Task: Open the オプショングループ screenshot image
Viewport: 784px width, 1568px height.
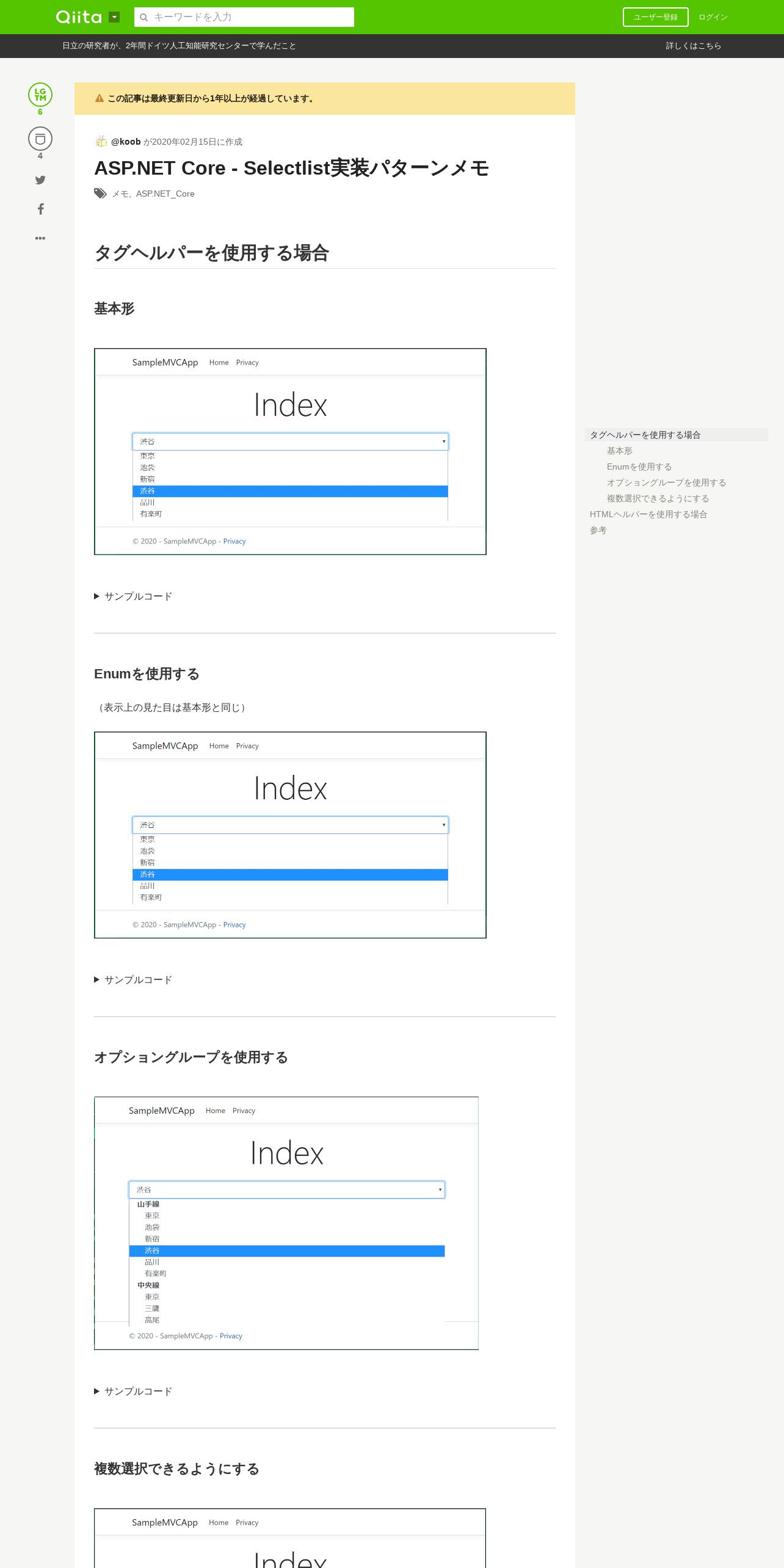Action: 286,1223
